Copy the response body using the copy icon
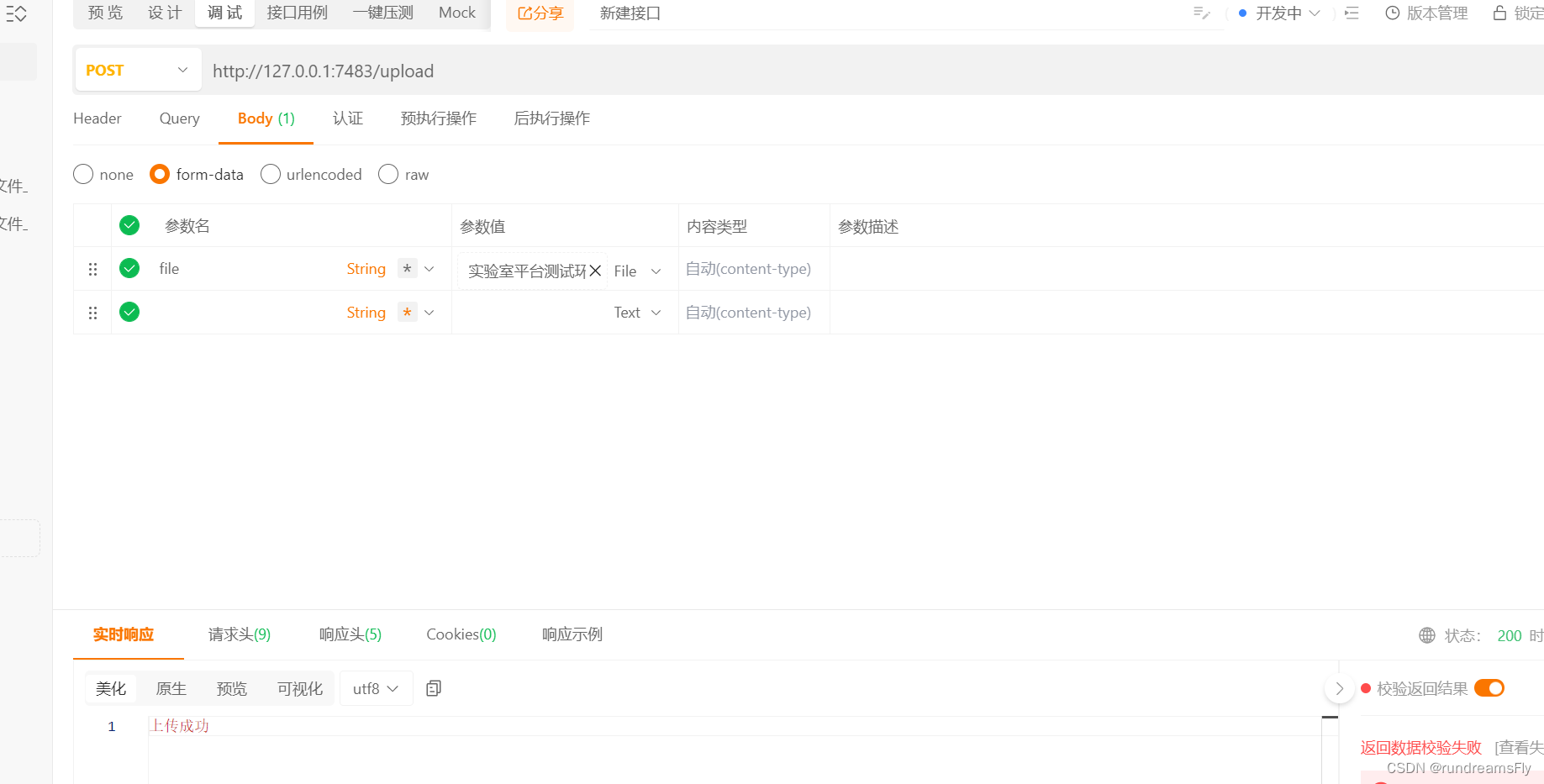 (x=433, y=687)
